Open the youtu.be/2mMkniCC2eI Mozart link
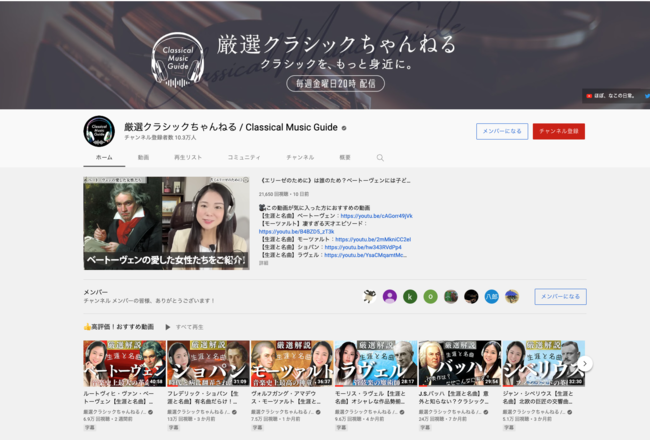650x440 pixels. 373,239
